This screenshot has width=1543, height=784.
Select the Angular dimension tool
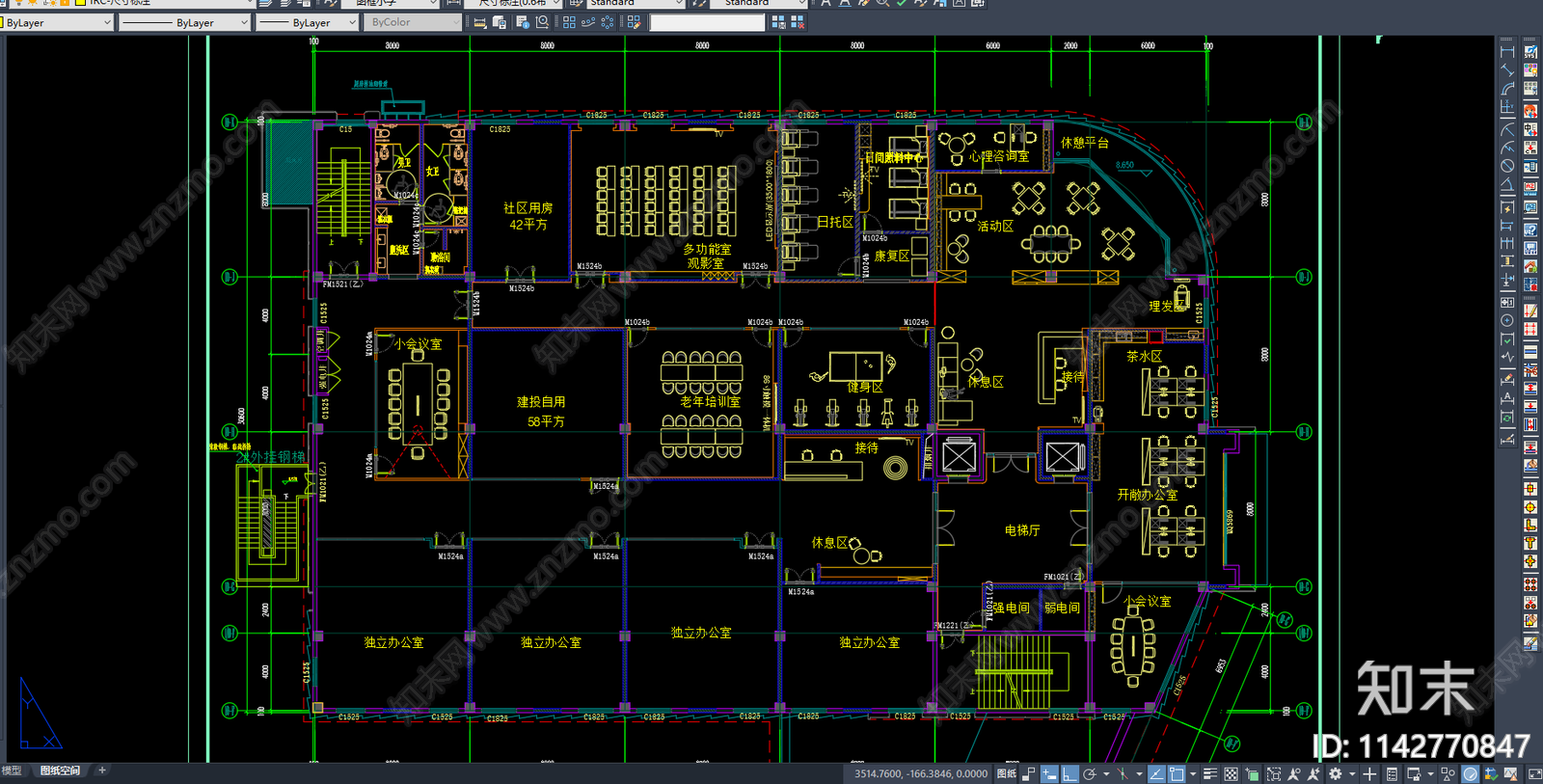(1507, 183)
